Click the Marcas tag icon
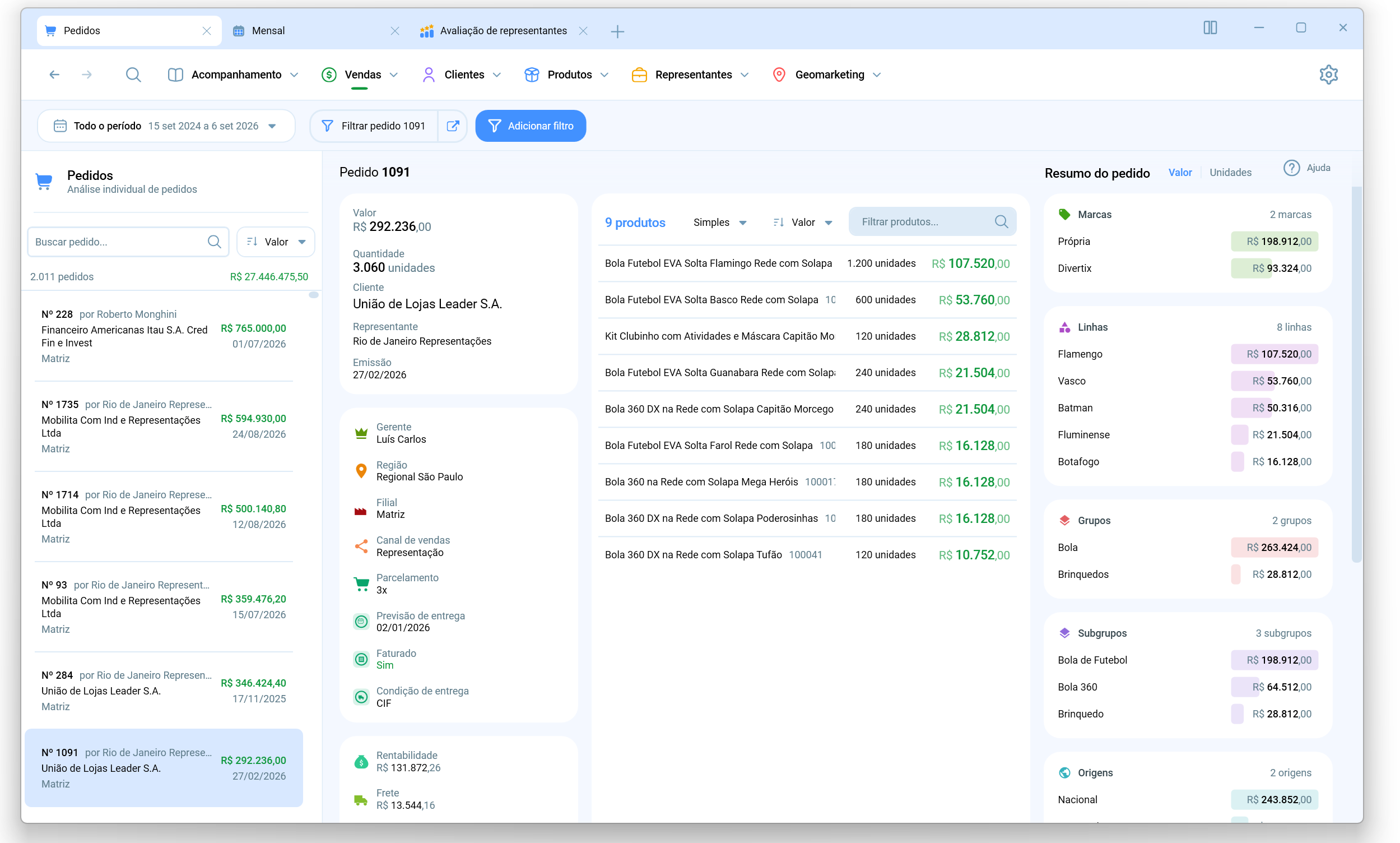The height and width of the screenshot is (843, 1400). pyautogui.click(x=1064, y=215)
